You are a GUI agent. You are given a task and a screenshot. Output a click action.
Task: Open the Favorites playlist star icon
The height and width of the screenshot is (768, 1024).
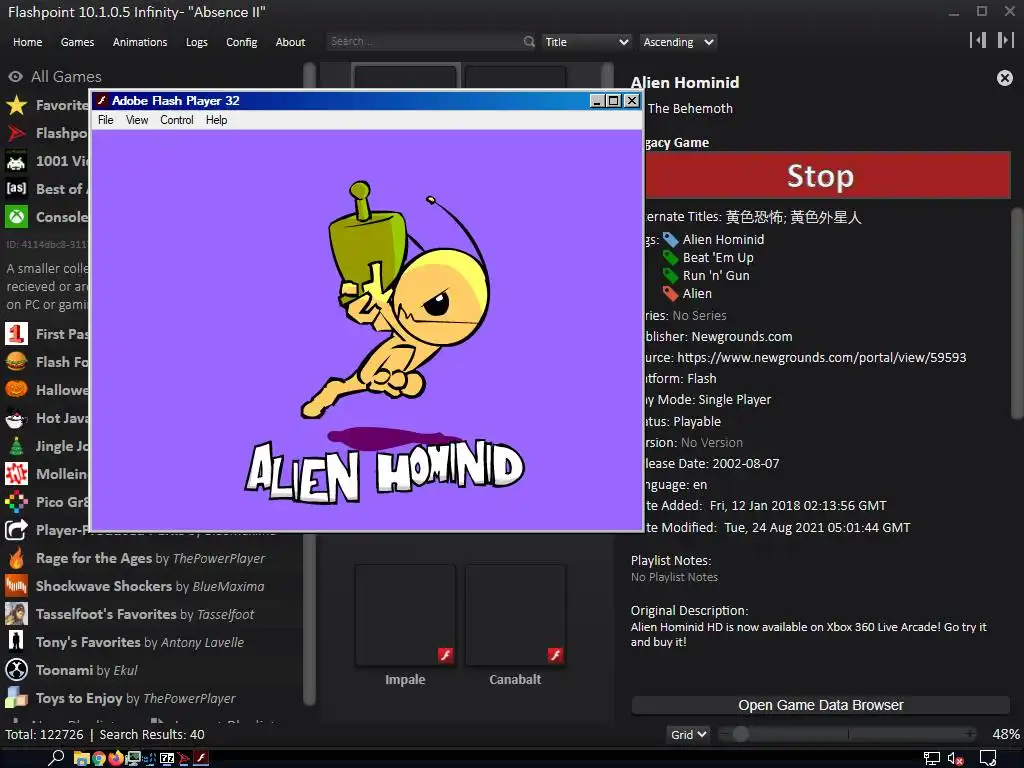point(16,104)
